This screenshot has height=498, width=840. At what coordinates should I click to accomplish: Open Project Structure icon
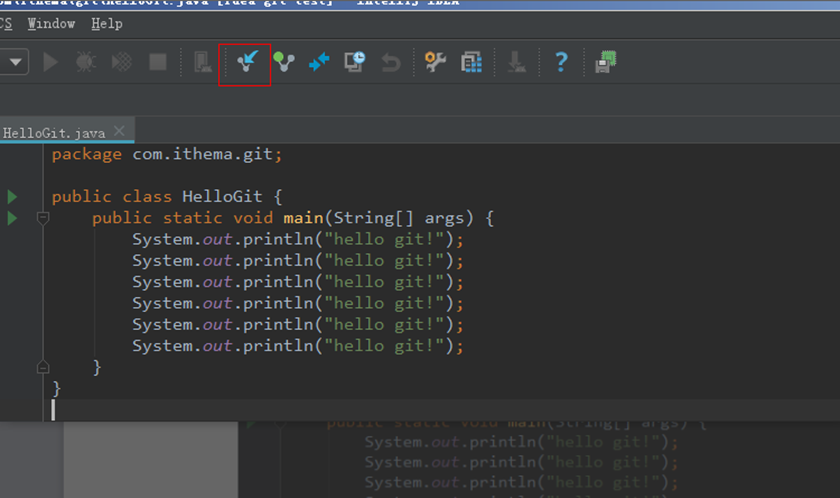point(471,62)
